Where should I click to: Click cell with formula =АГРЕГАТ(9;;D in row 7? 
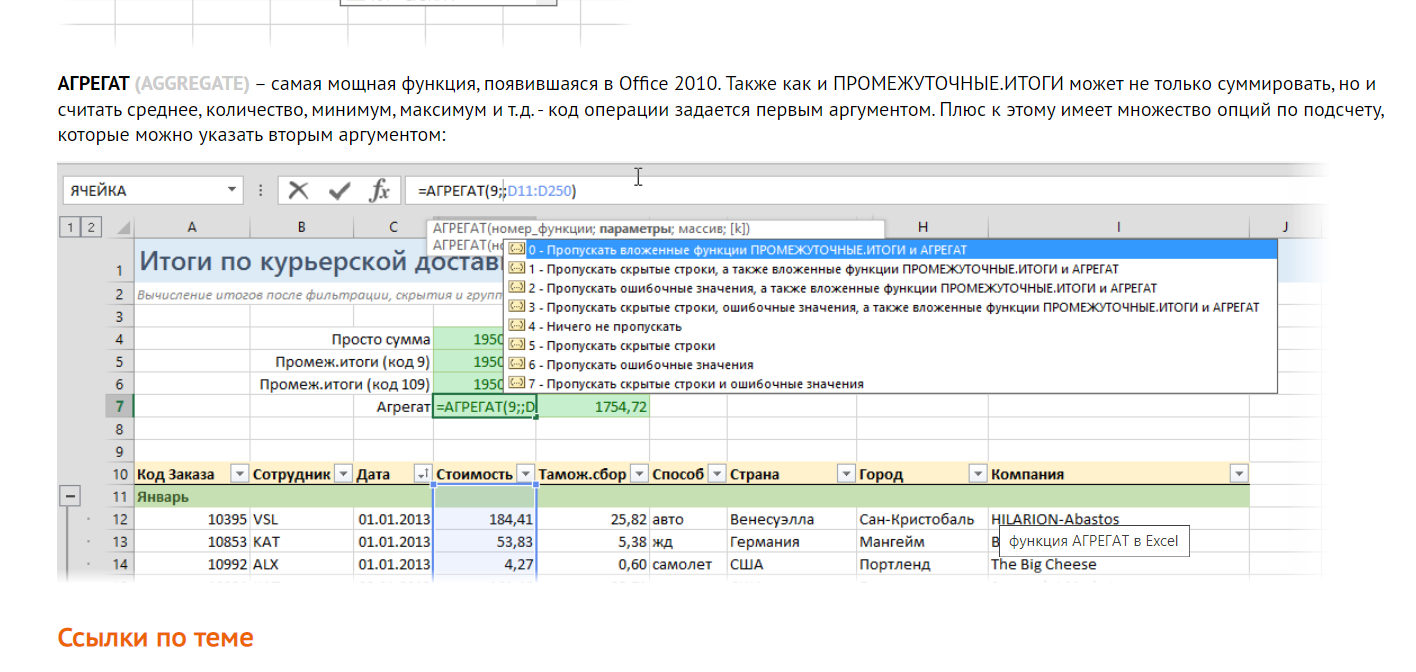pos(485,407)
